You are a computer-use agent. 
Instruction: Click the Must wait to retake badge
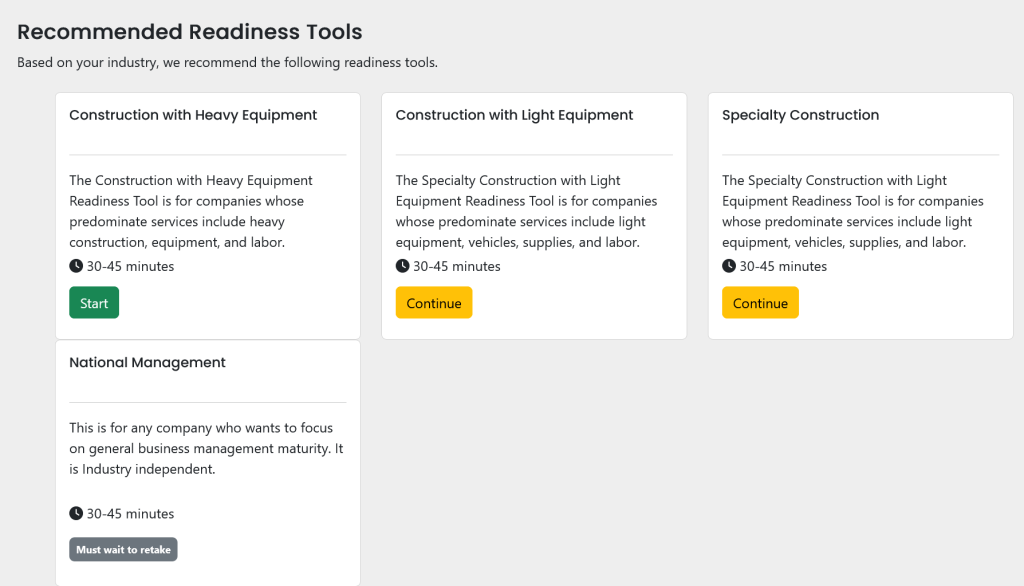pyautogui.click(x=123, y=550)
